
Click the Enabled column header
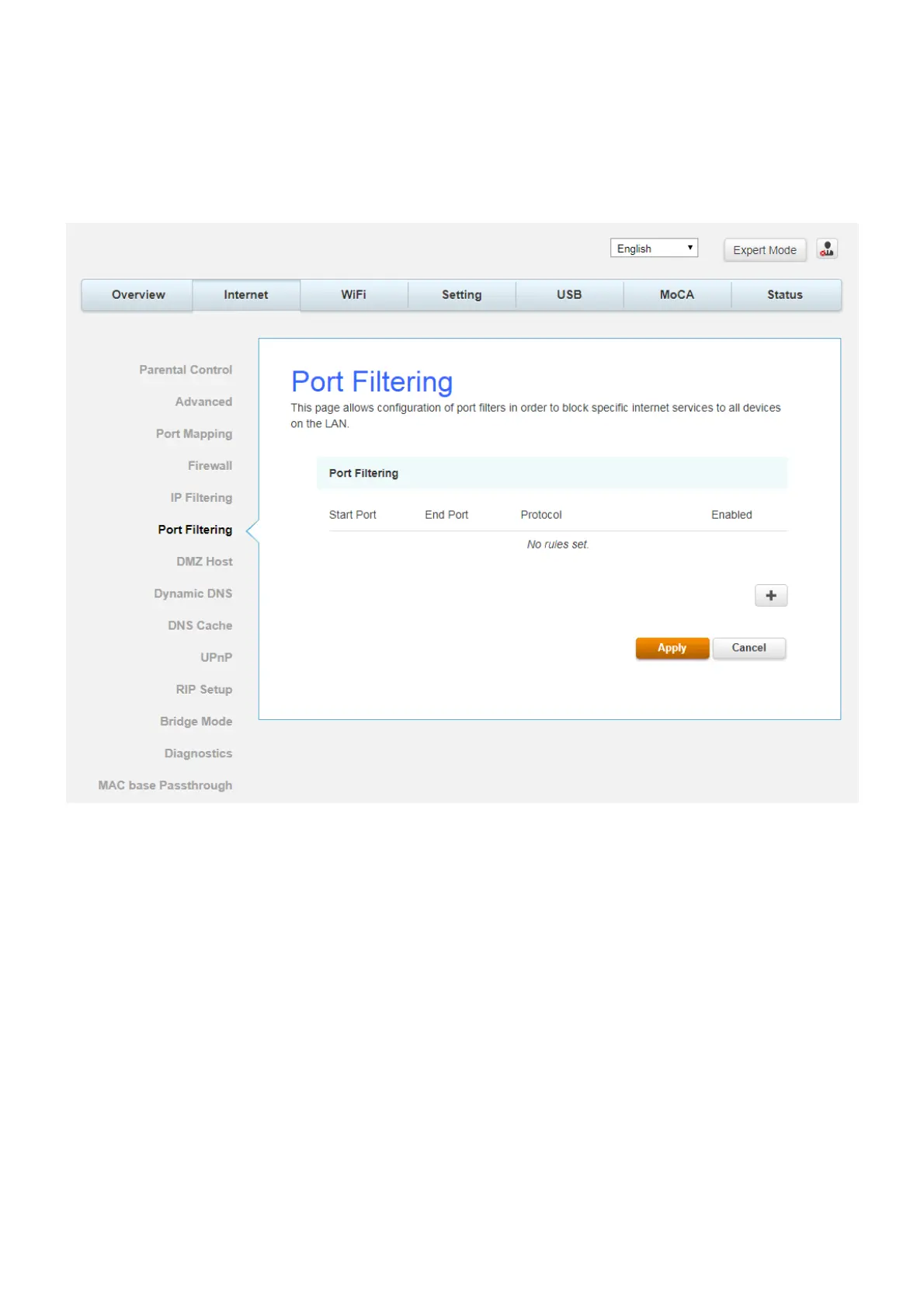[731, 515]
